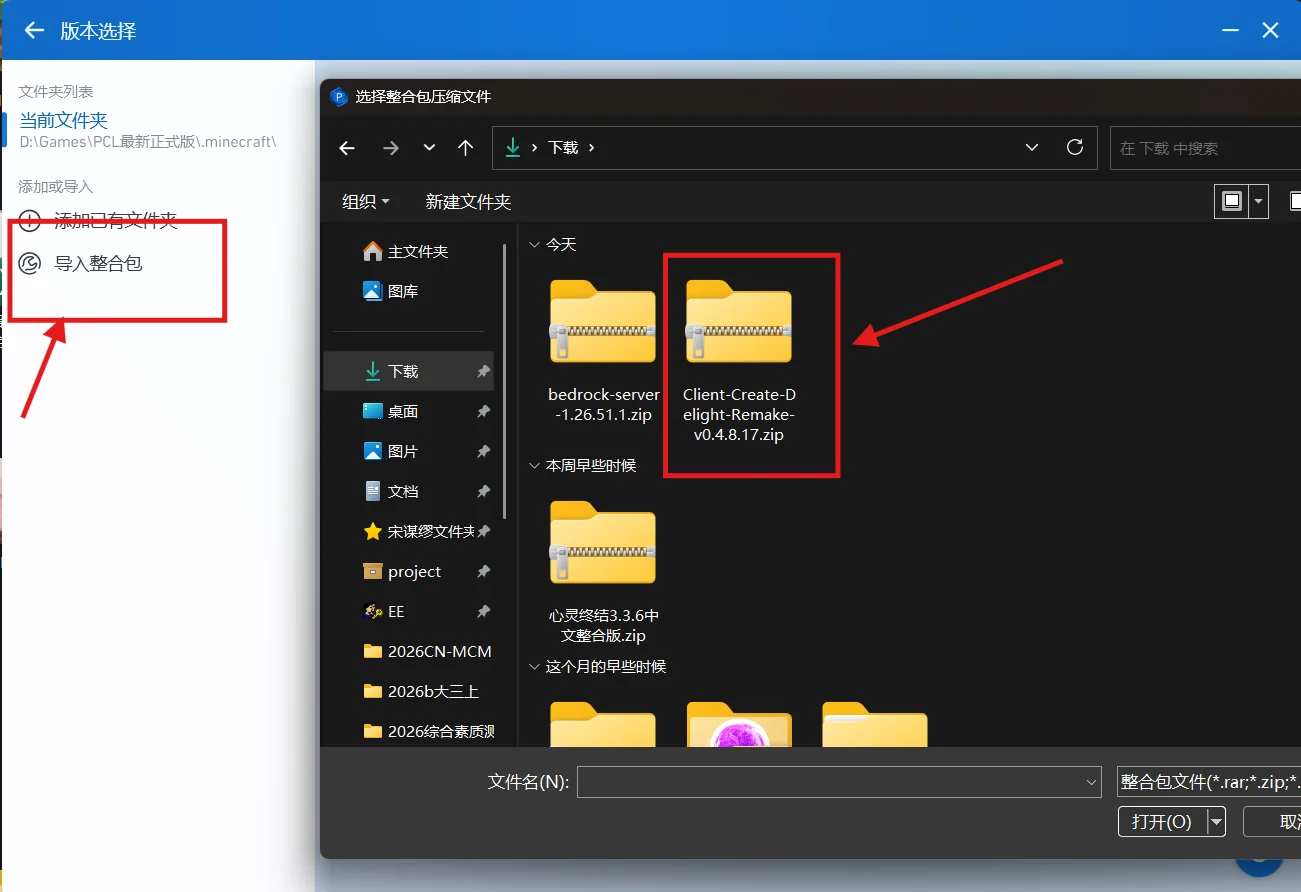This screenshot has width=1301, height=892.
Task: Click the file dialog back arrow
Action: pyautogui.click(x=347, y=148)
